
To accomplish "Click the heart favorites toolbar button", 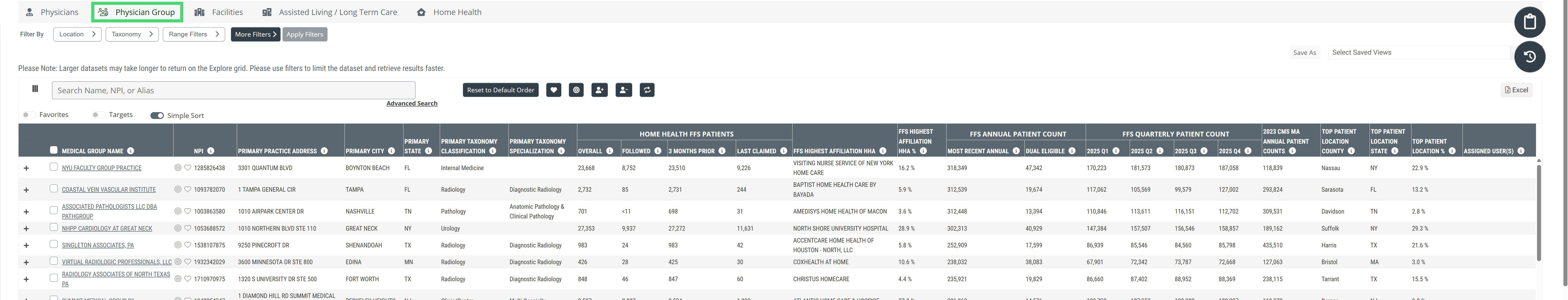I will 553,90.
